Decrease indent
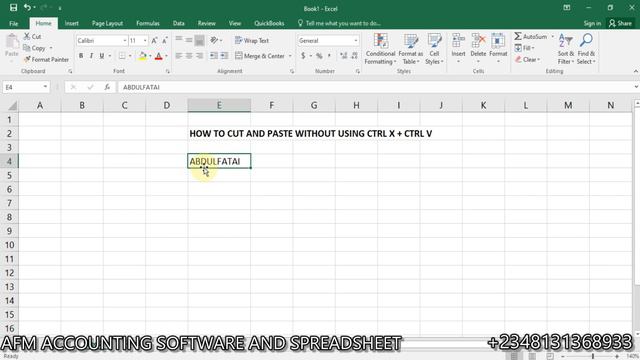640x360 pixels. [x=214, y=56]
